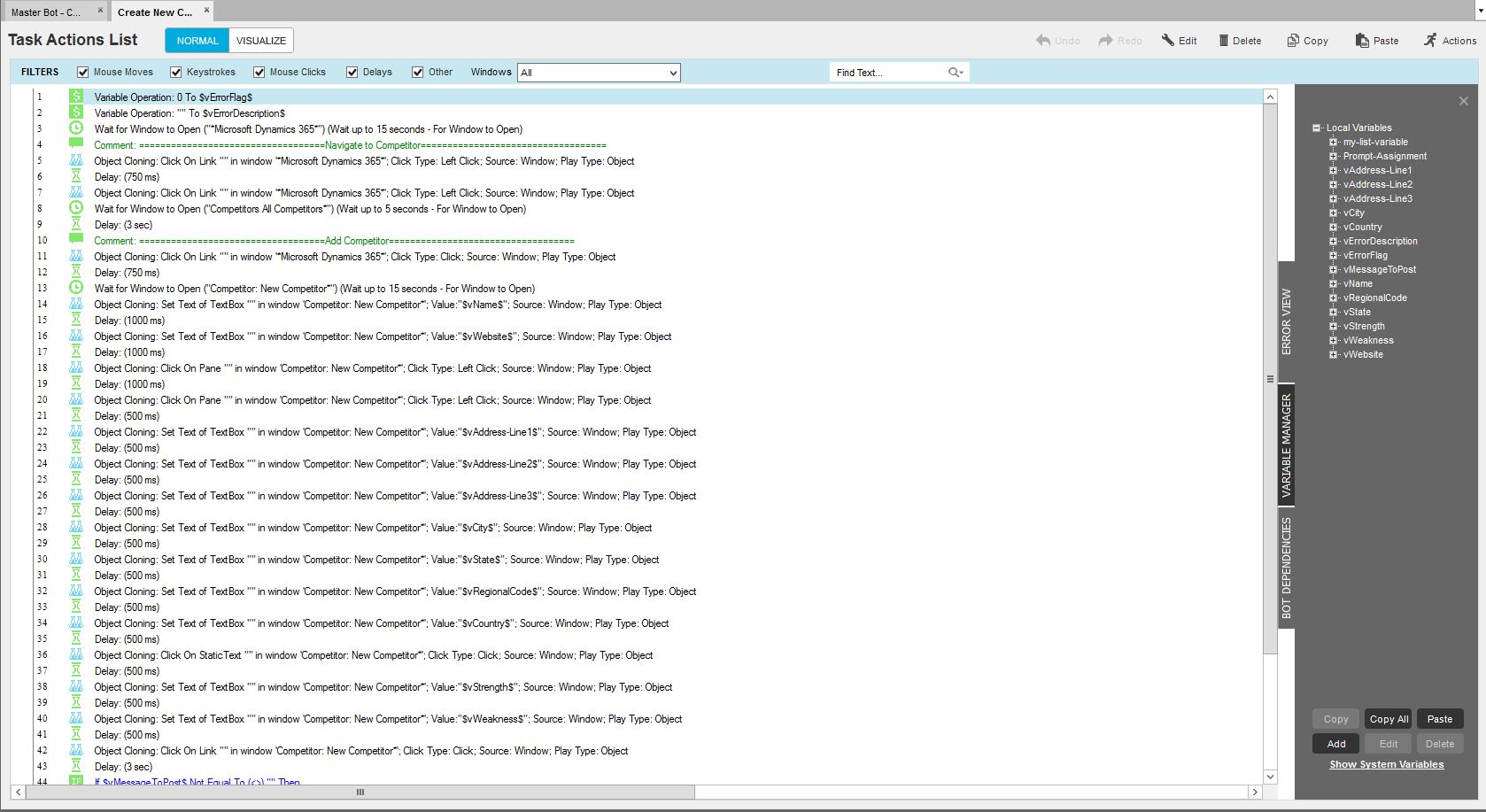1486x812 pixels.
Task: Switch to the Master Bot tab
Action: 46,12
